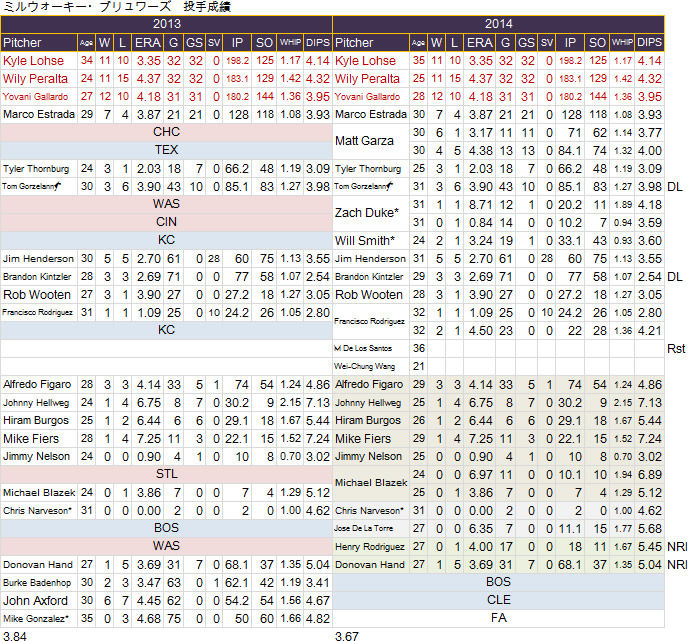688x641 pixels.
Task: Select the BOS row in the 2014 table
Action: [498, 582]
